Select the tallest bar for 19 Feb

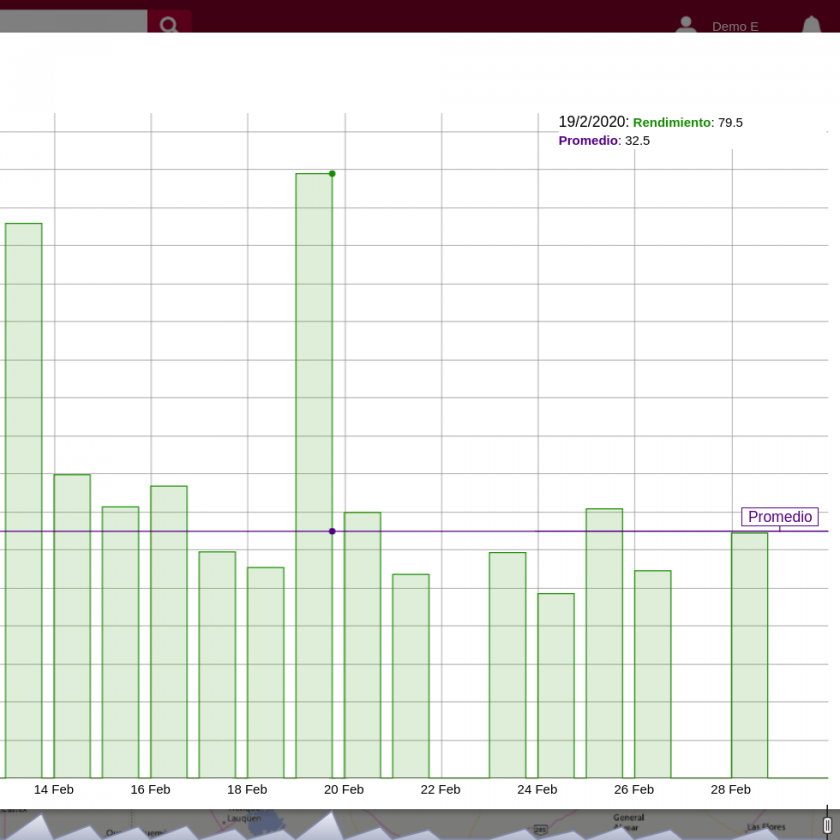click(x=314, y=475)
